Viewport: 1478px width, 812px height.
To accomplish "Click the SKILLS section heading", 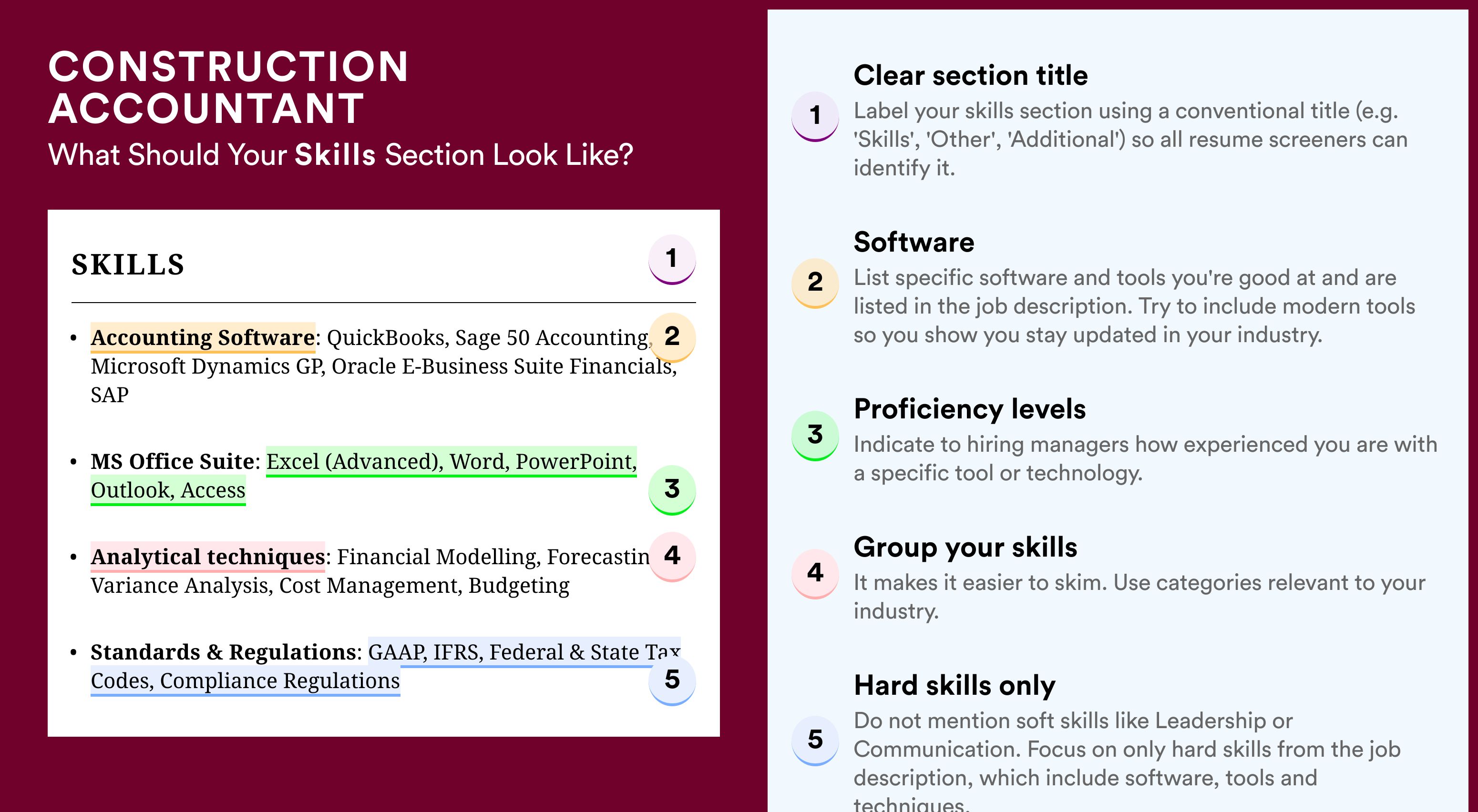I will [128, 265].
